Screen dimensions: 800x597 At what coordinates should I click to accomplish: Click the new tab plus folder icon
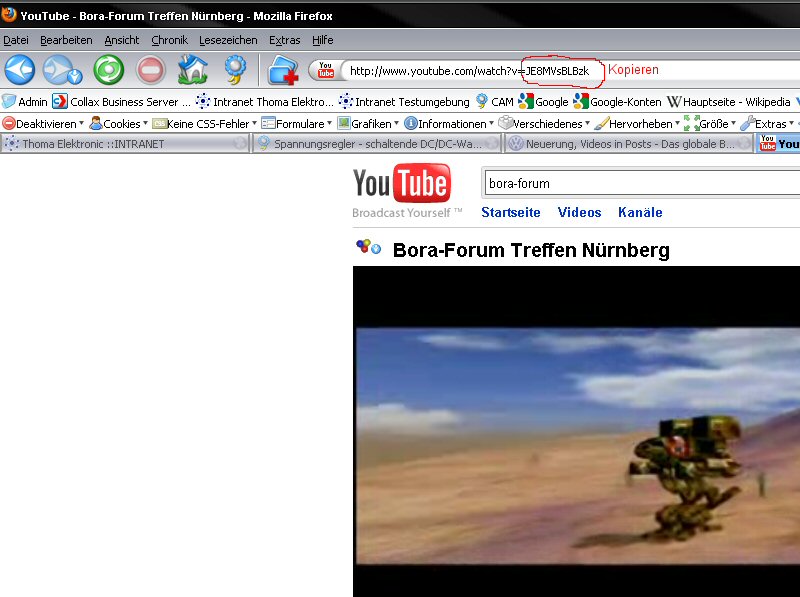[x=283, y=69]
